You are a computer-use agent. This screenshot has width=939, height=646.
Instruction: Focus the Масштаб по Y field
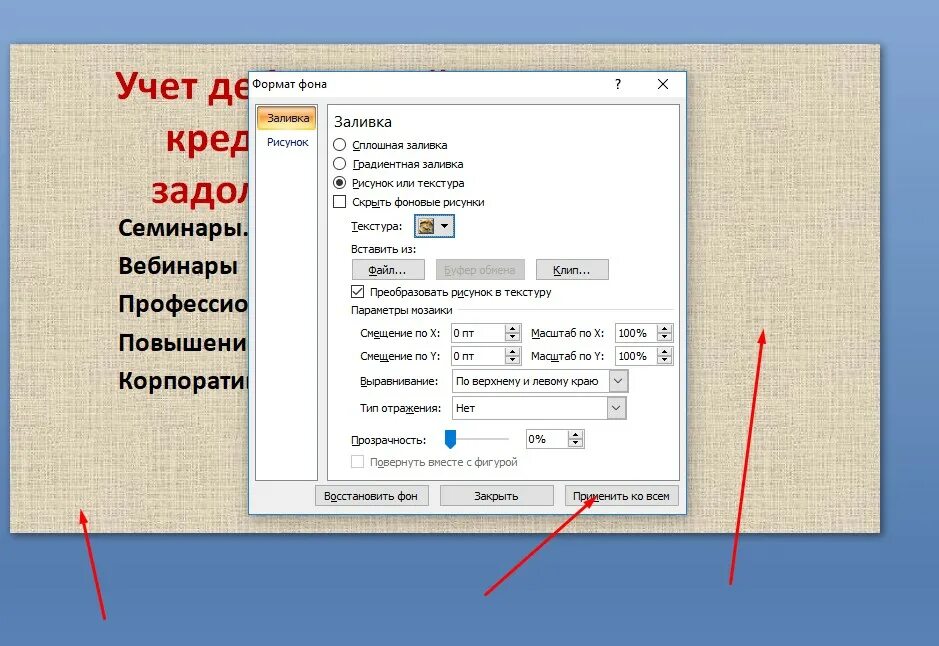(x=636, y=356)
